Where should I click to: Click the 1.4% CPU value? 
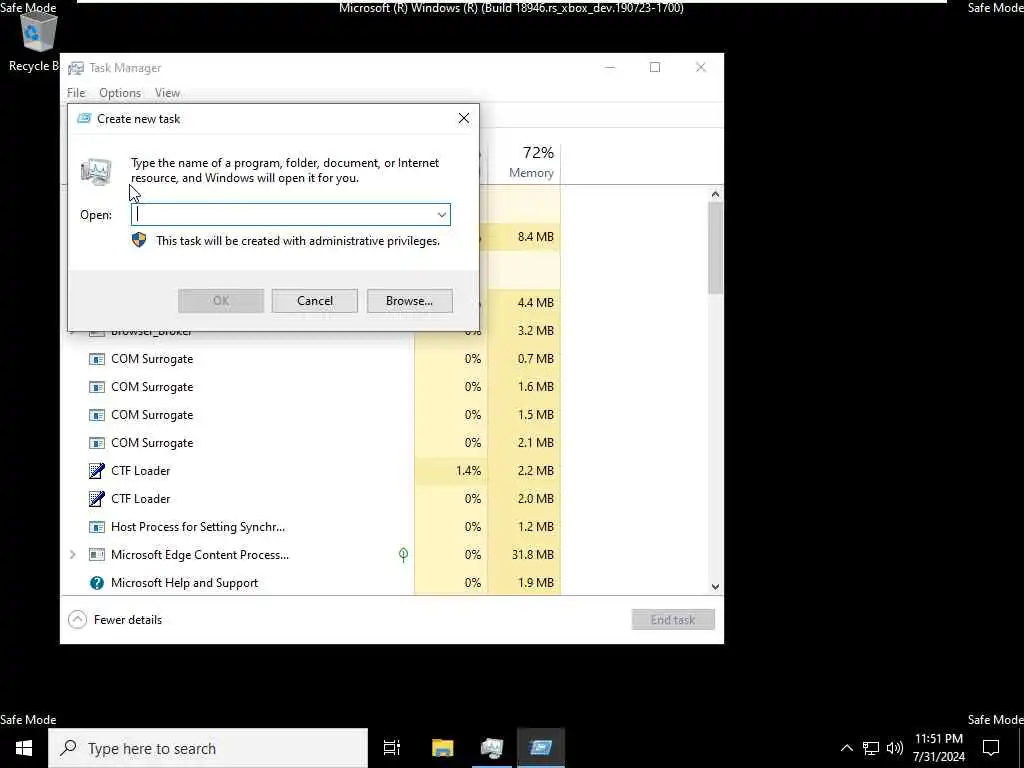pyautogui.click(x=468, y=471)
